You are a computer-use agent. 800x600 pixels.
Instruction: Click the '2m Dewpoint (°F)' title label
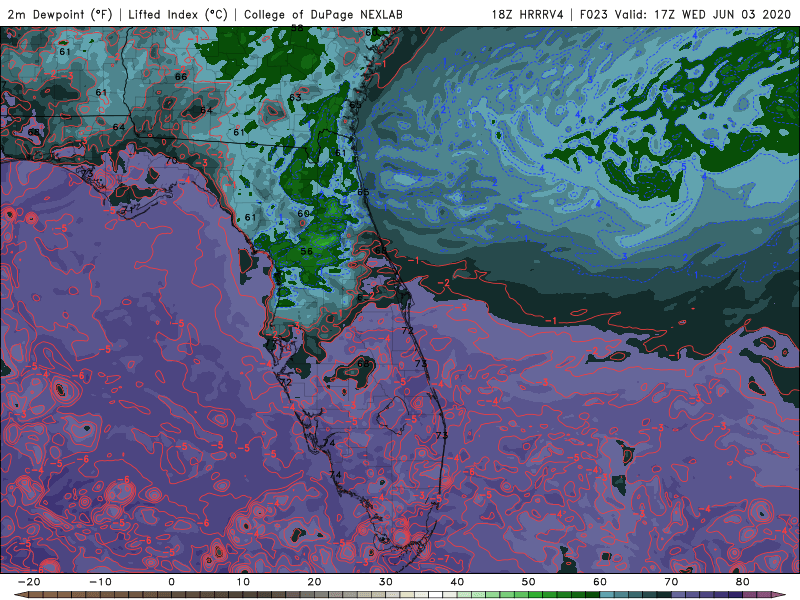(x=60, y=14)
